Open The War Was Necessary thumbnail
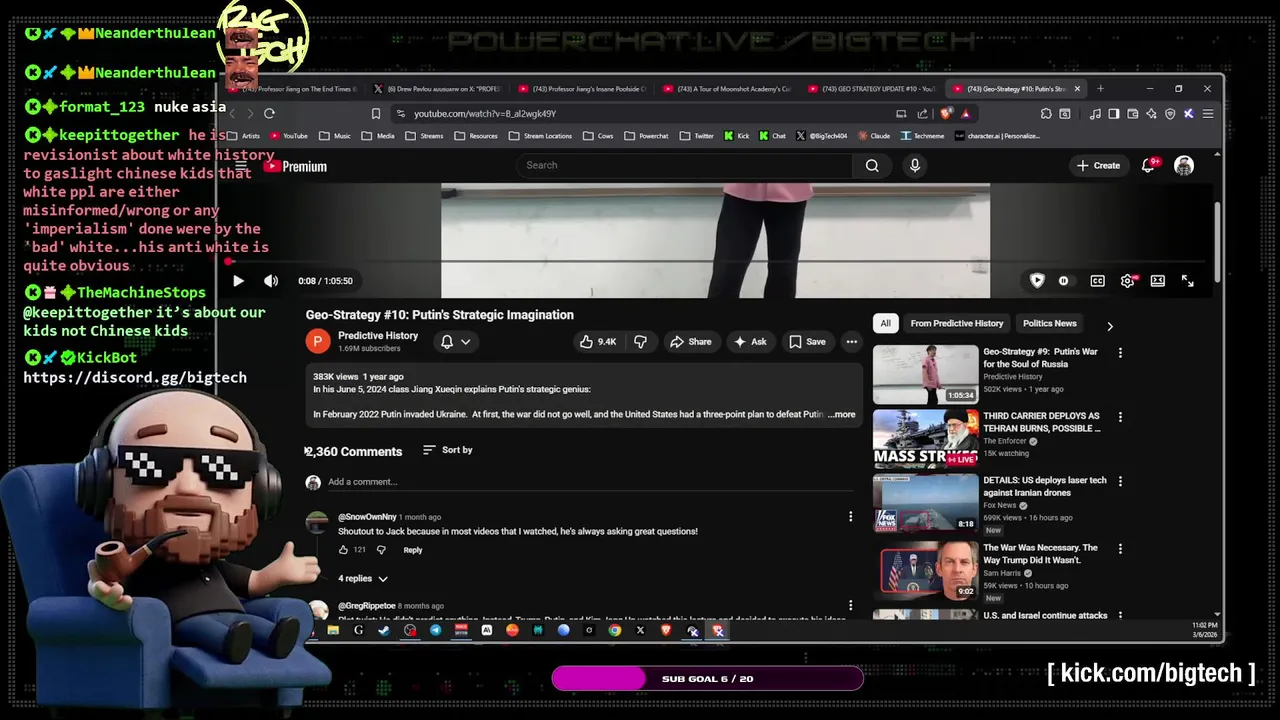The width and height of the screenshot is (1280, 720). (x=926, y=570)
